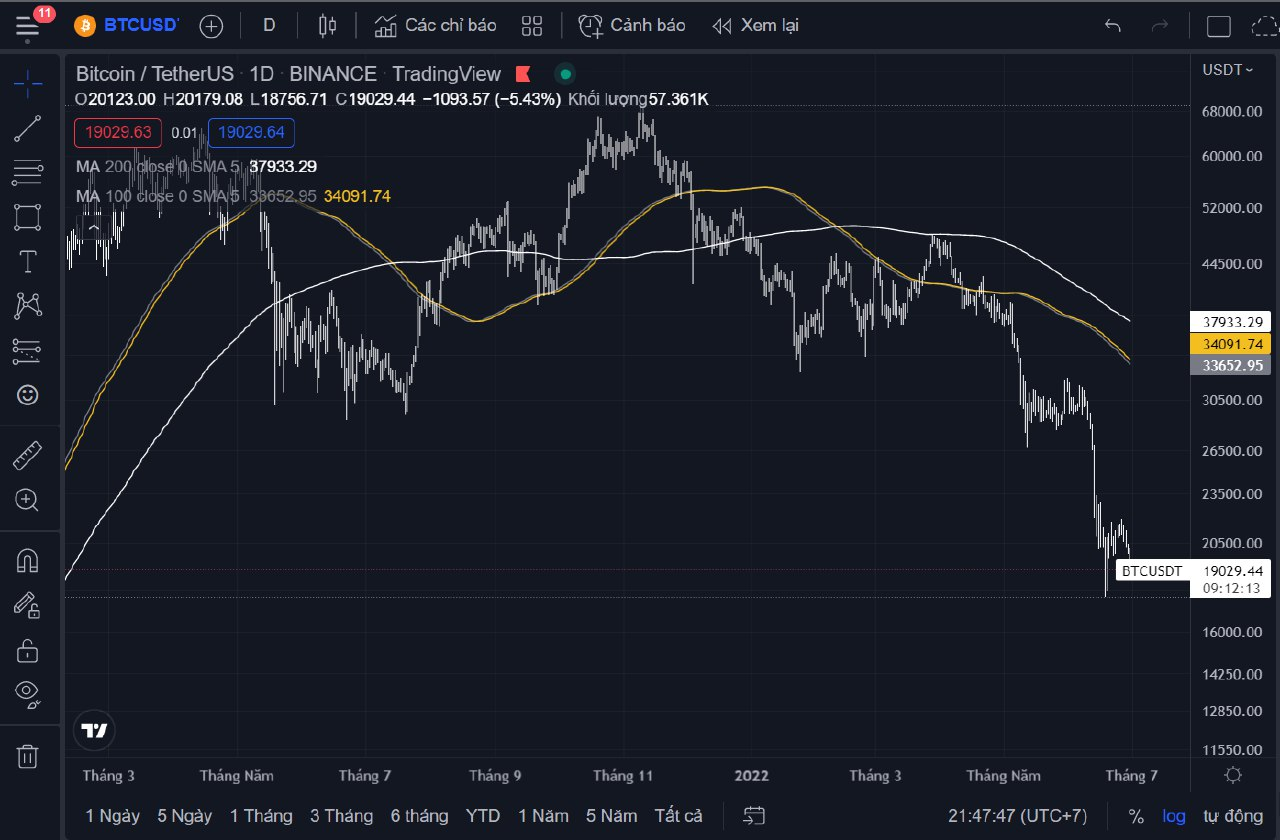This screenshot has width=1280, height=840.
Task: Toggle percent scale %
Action: coord(1136,816)
